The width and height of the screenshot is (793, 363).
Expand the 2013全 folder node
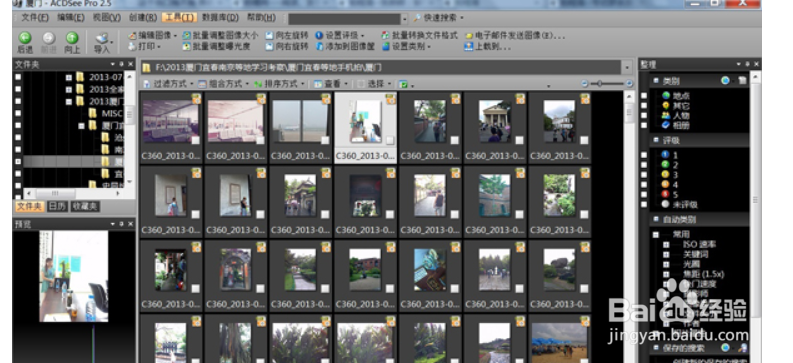(69, 89)
